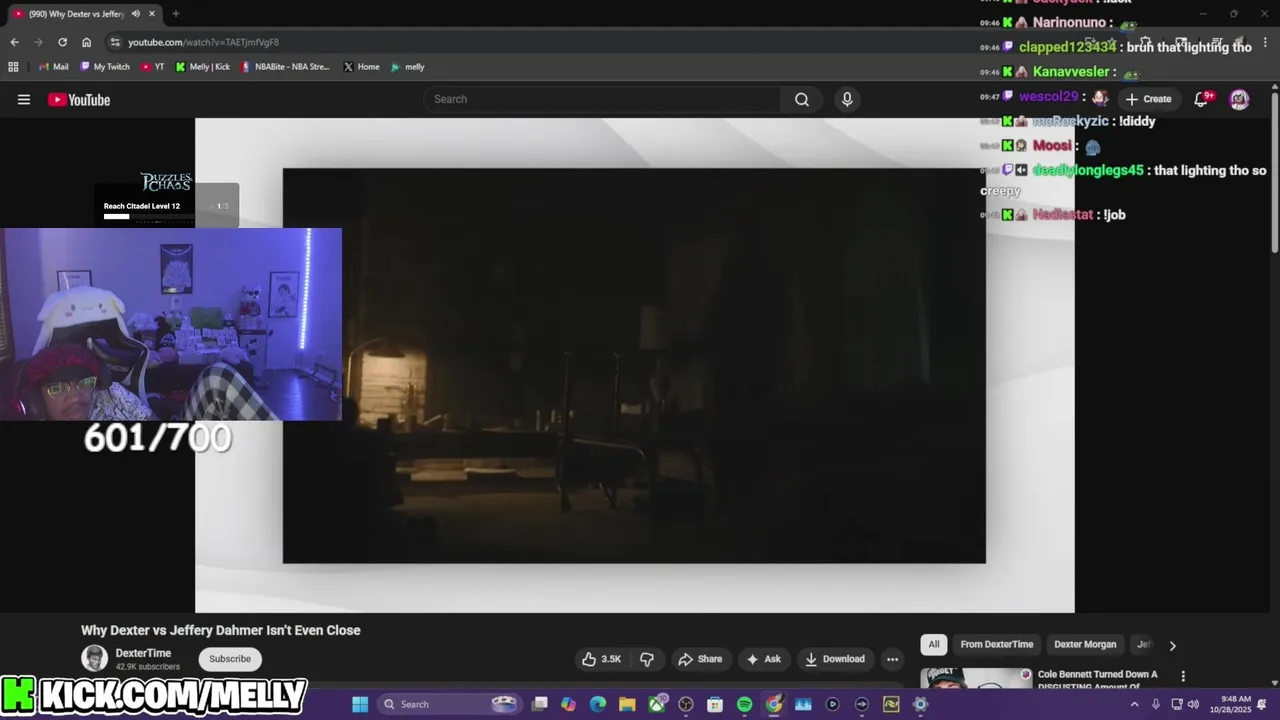Image resolution: width=1280 pixels, height=720 pixels.
Task: Open X Home bookmark
Action: 362,67
